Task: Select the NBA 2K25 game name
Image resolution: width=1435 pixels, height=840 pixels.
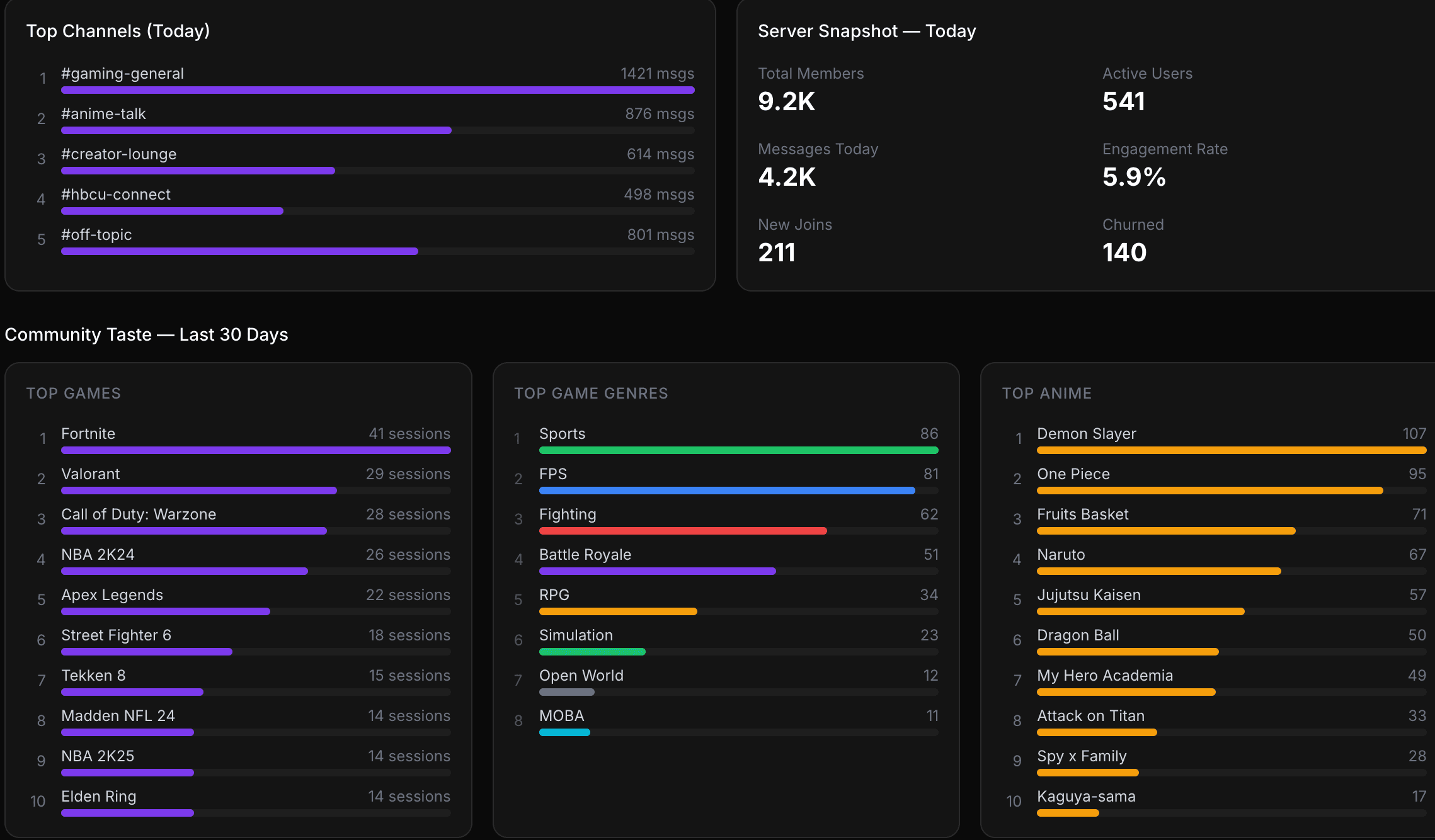Action: point(98,756)
